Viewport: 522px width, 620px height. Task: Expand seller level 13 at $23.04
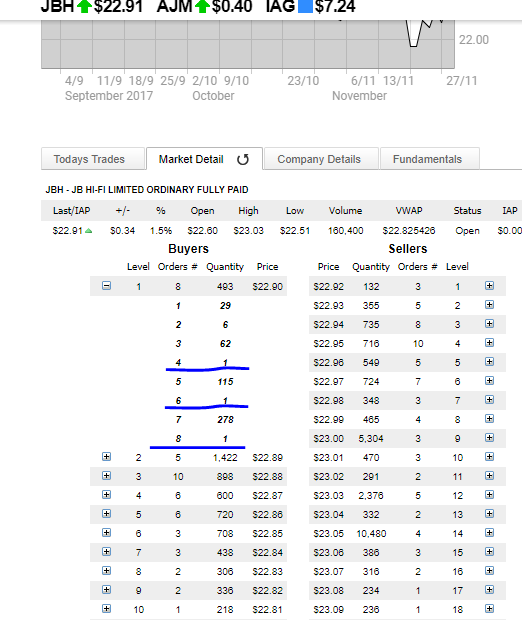point(490,514)
